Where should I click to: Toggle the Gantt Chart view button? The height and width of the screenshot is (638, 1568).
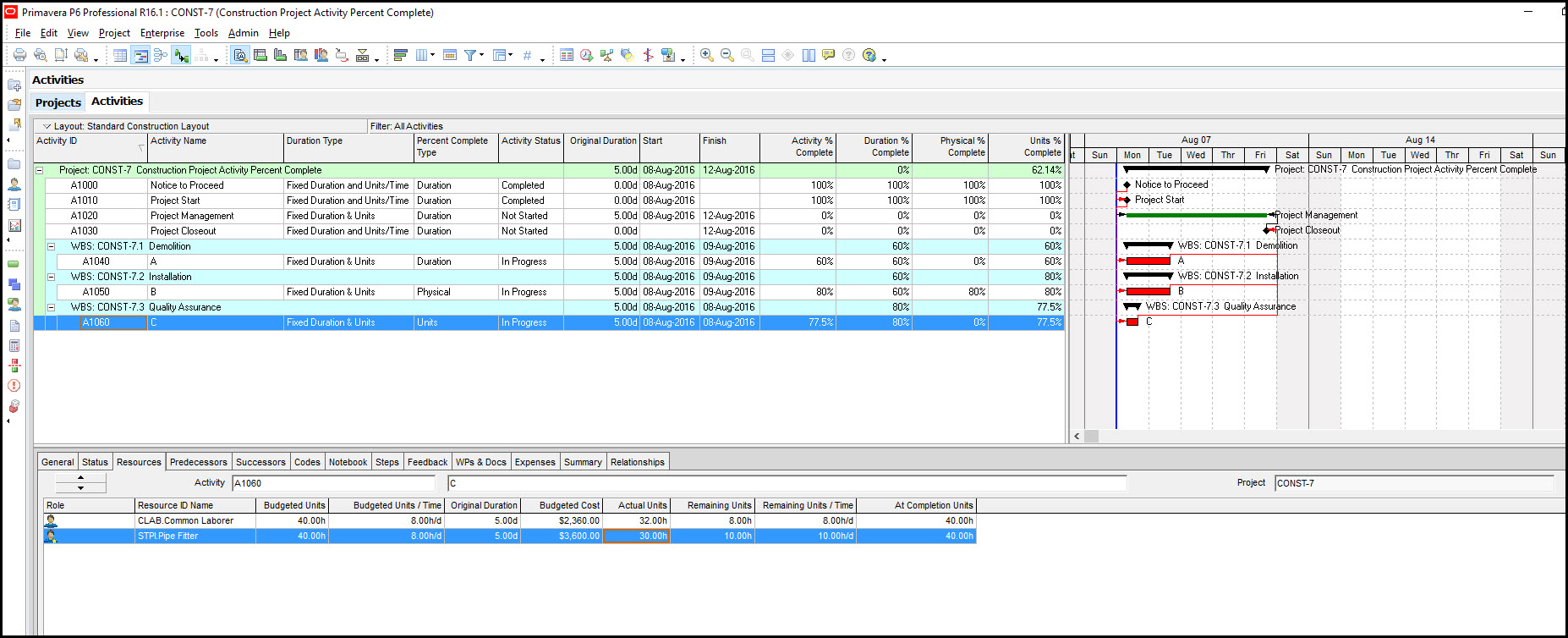pyautogui.click(x=140, y=55)
